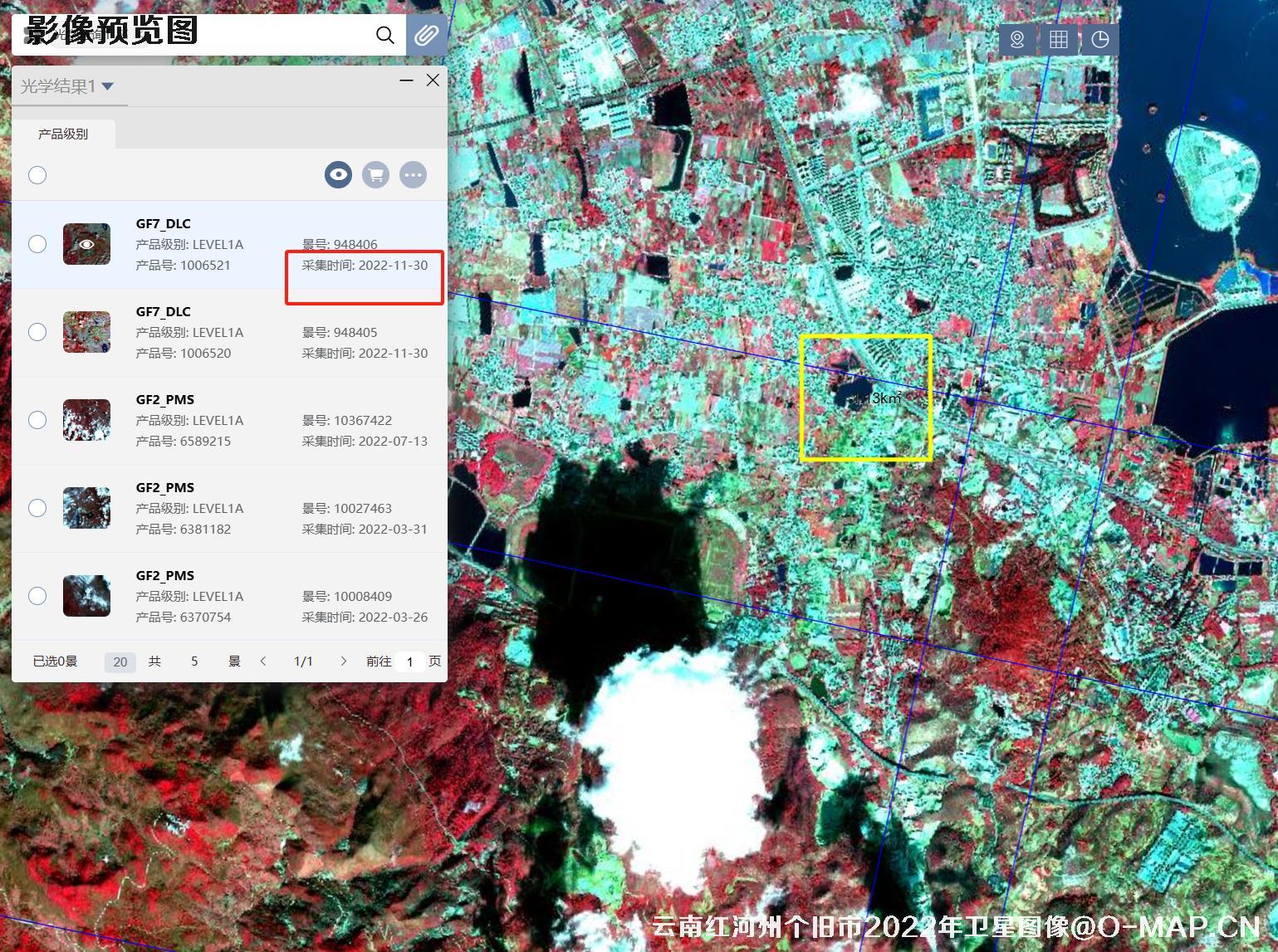
Task: Switch to the 产品级别 tab
Action: pyautogui.click(x=64, y=133)
